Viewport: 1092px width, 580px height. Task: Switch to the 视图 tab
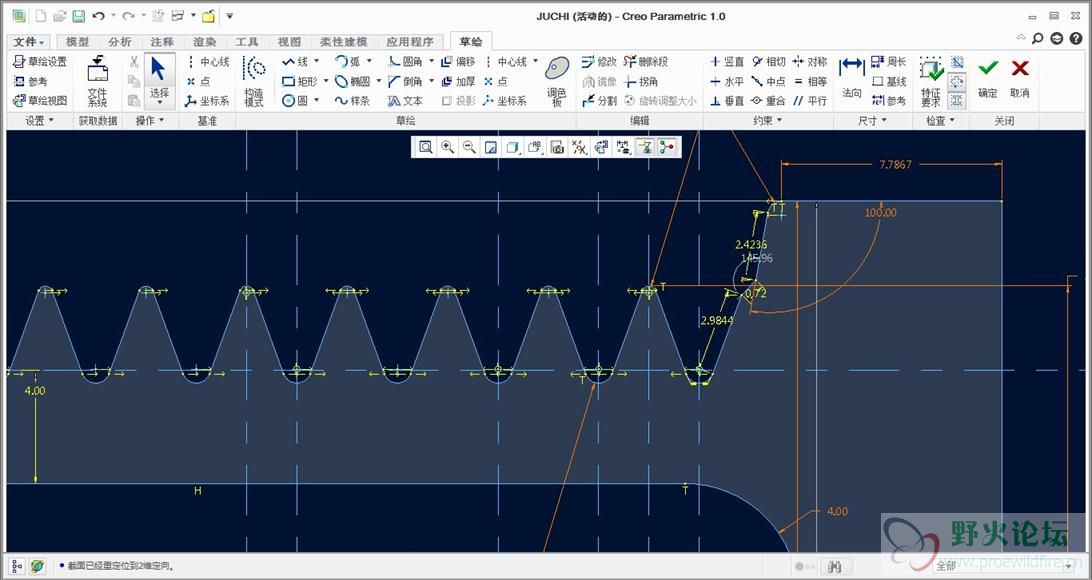(x=289, y=42)
